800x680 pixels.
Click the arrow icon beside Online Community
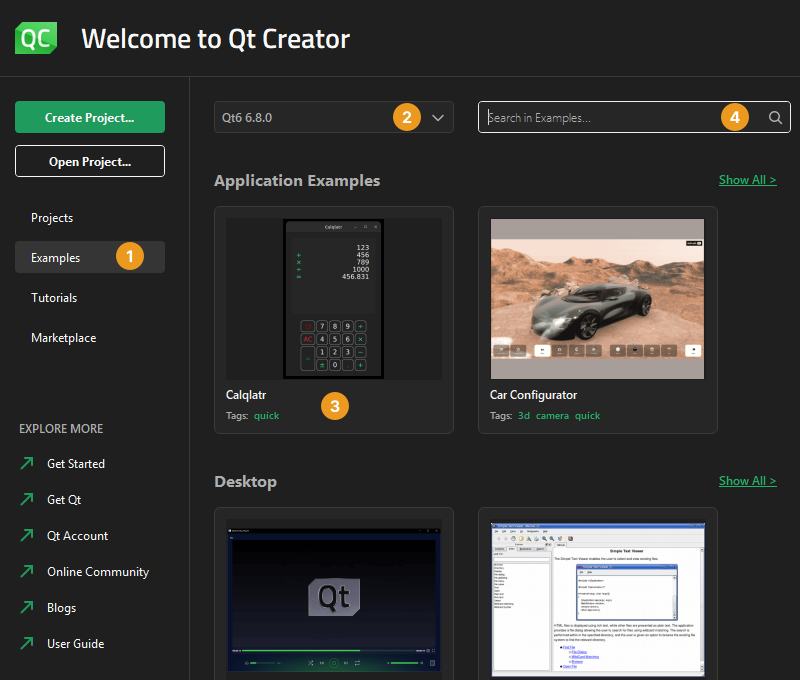(x=27, y=572)
